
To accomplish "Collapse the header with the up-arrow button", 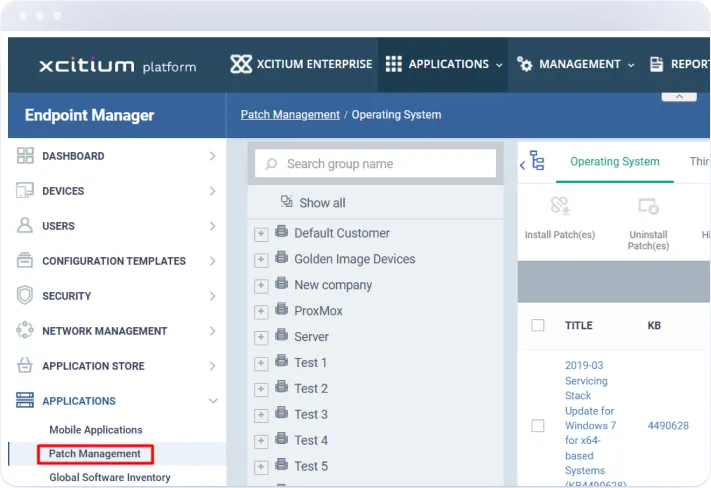I will (x=679, y=97).
